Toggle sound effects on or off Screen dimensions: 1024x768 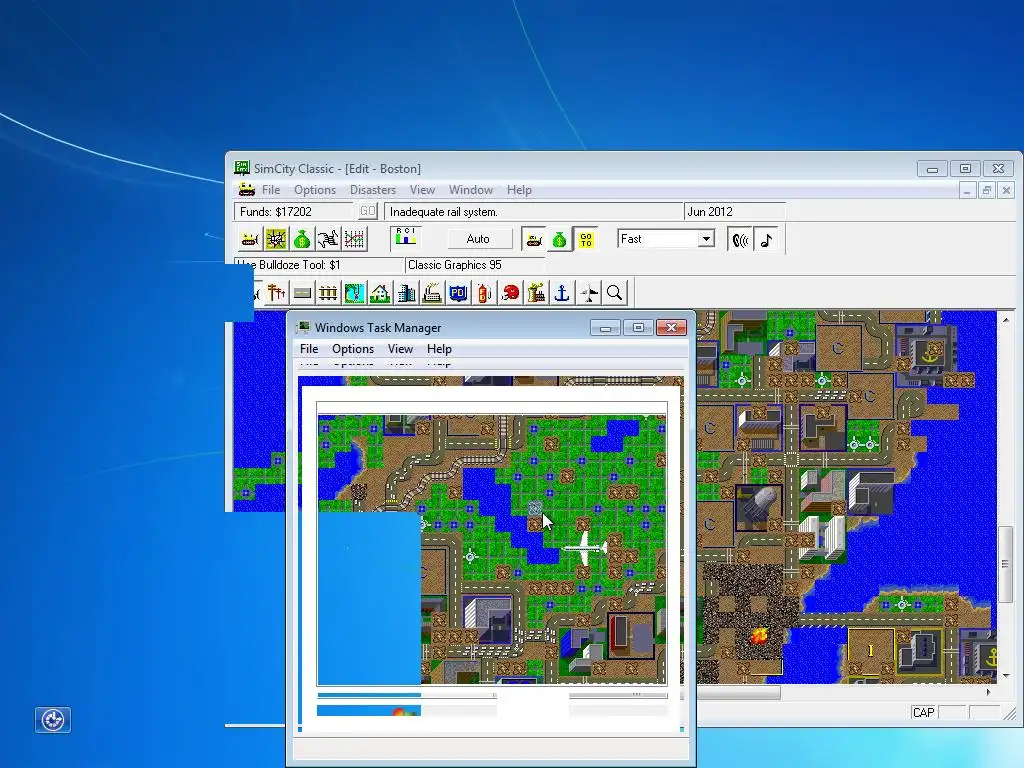pyautogui.click(x=740, y=239)
